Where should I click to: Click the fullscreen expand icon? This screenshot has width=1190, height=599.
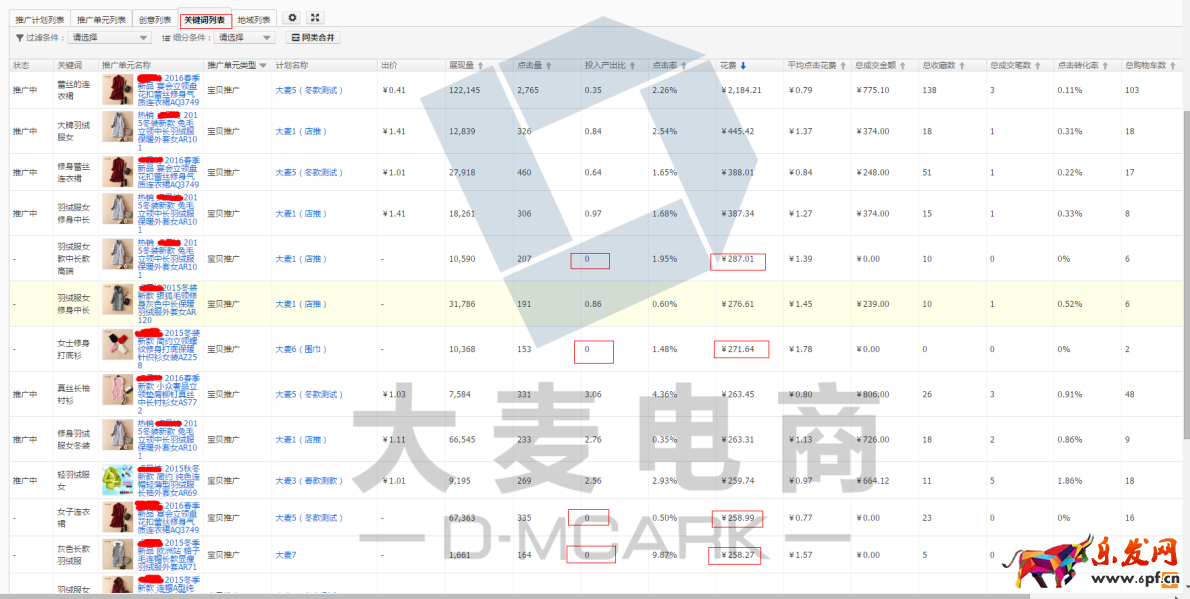click(315, 18)
